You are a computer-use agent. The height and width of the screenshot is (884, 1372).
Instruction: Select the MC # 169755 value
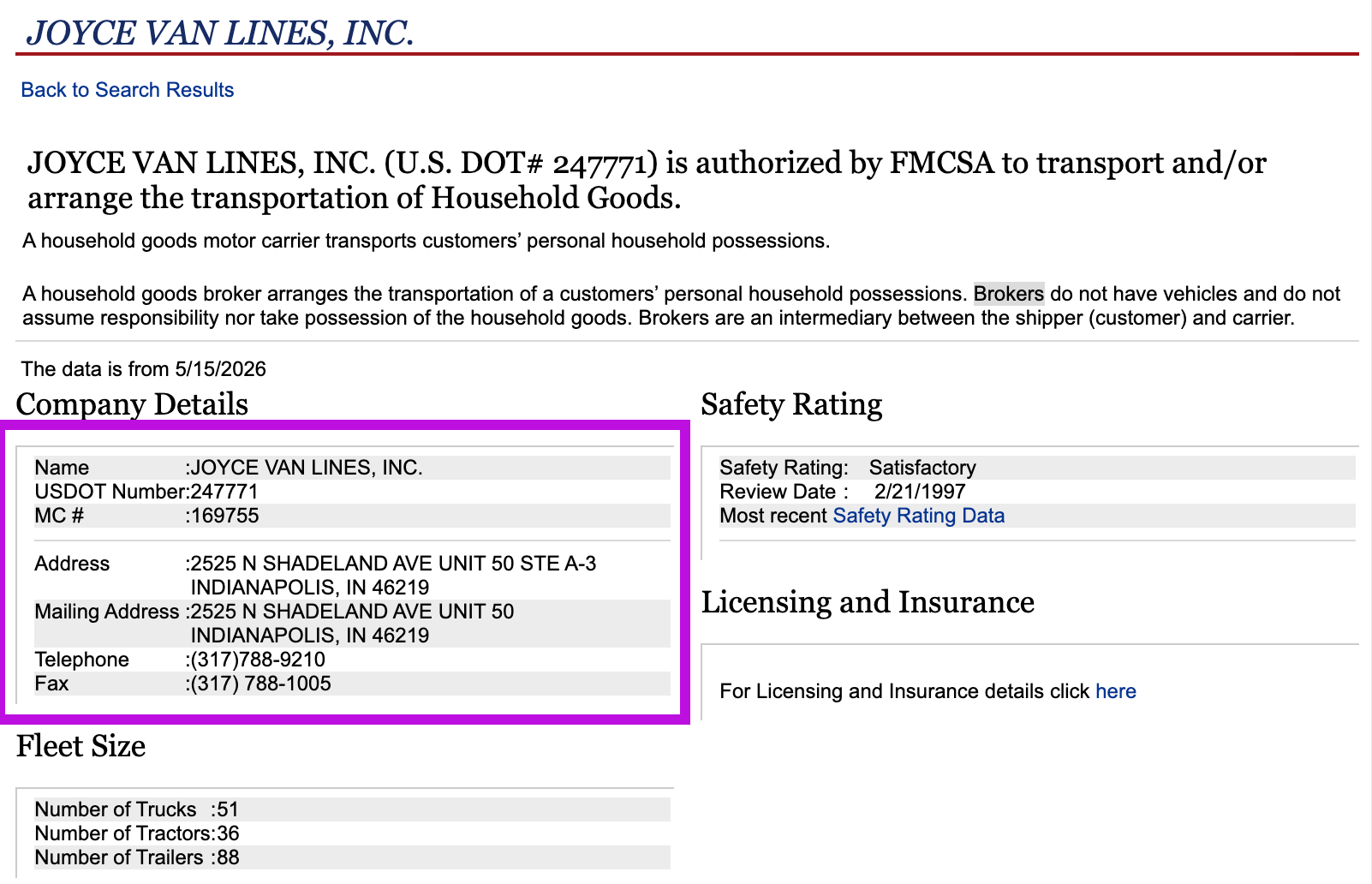[x=224, y=516]
